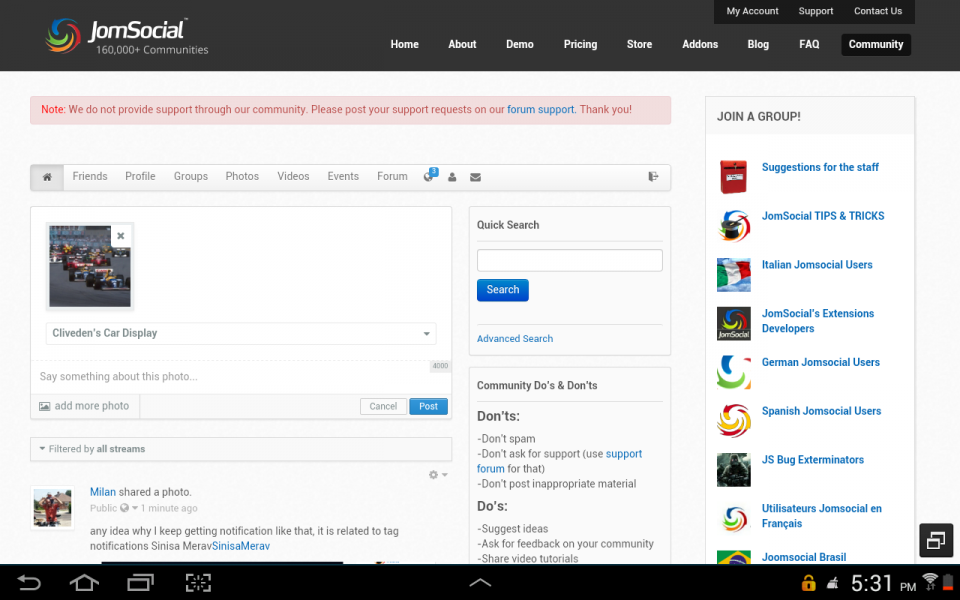The height and width of the screenshot is (600, 960).
Task: Open My Account link
Action: (x=752, y=11)
